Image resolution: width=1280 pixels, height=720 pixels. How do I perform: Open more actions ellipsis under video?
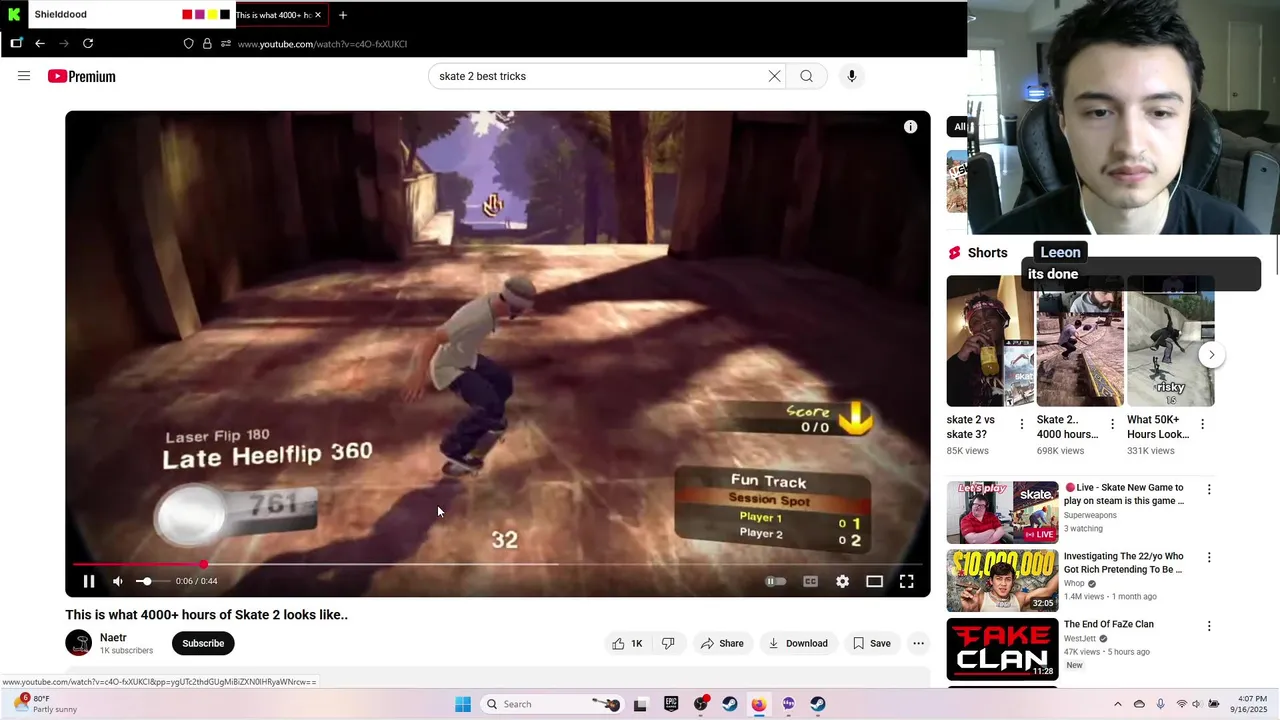coord(918,643)
